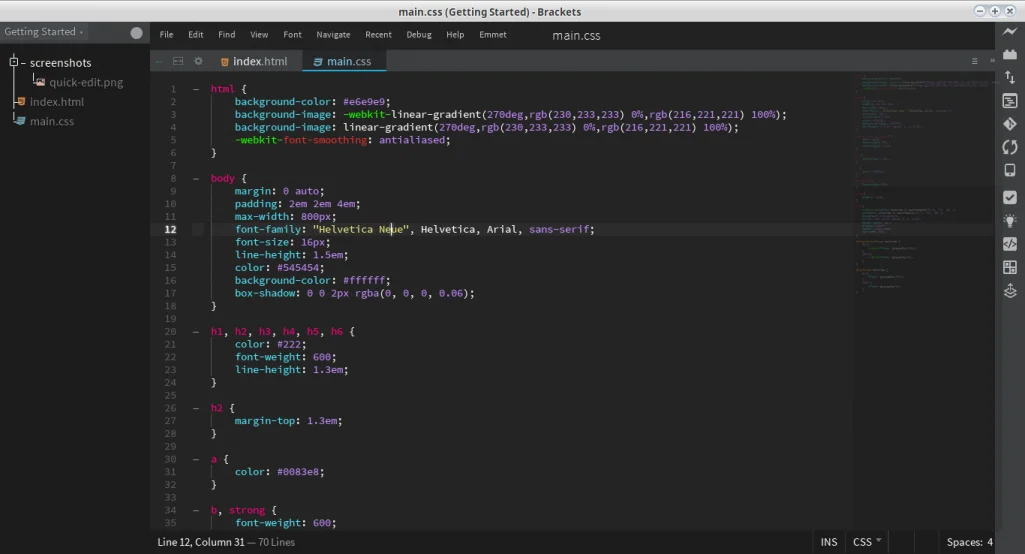
Task: Fold the h1-h6 rule at line 20
Action: click(195, 332)
